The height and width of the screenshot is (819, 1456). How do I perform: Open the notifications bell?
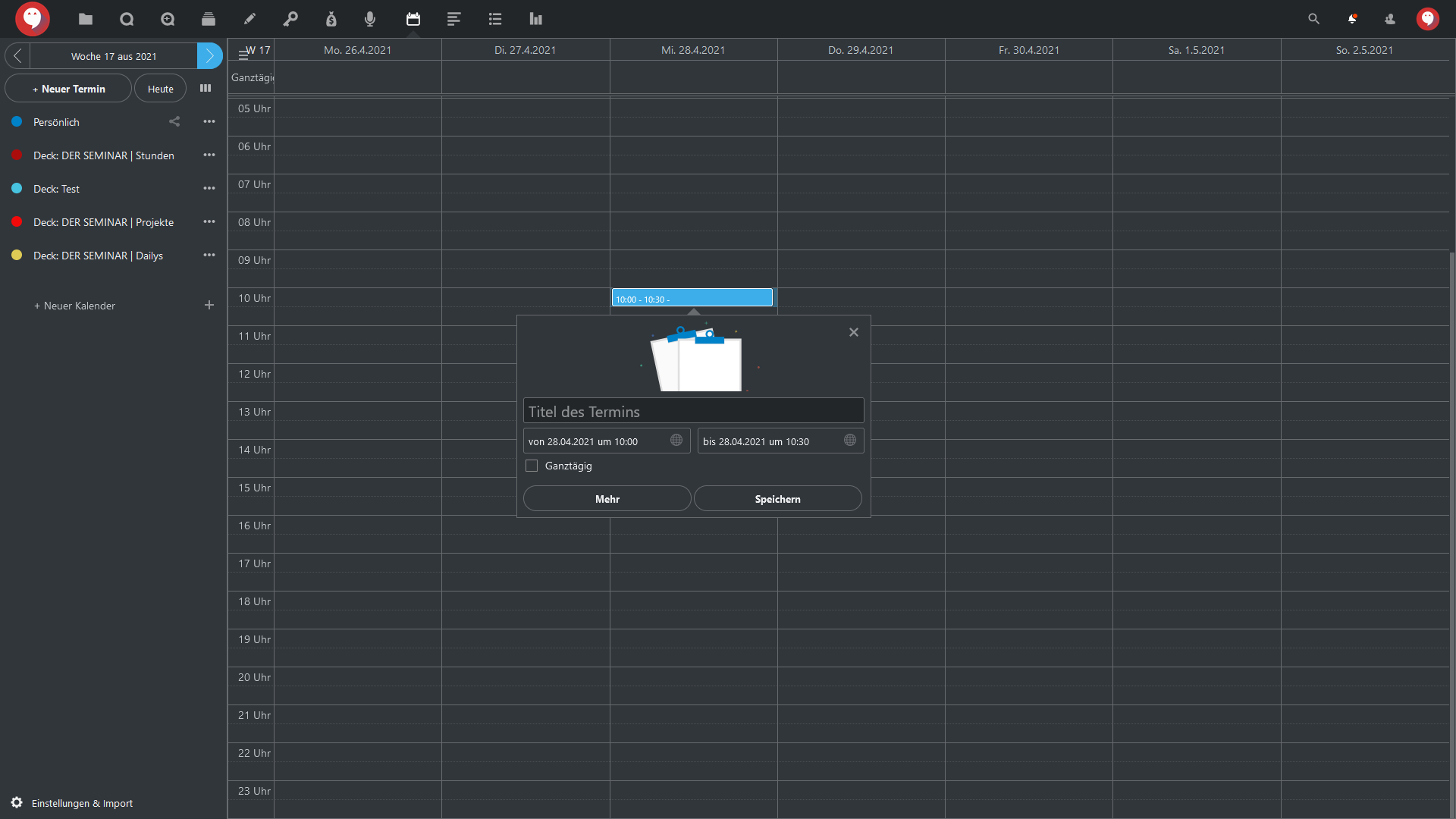tap(1352, 19)
